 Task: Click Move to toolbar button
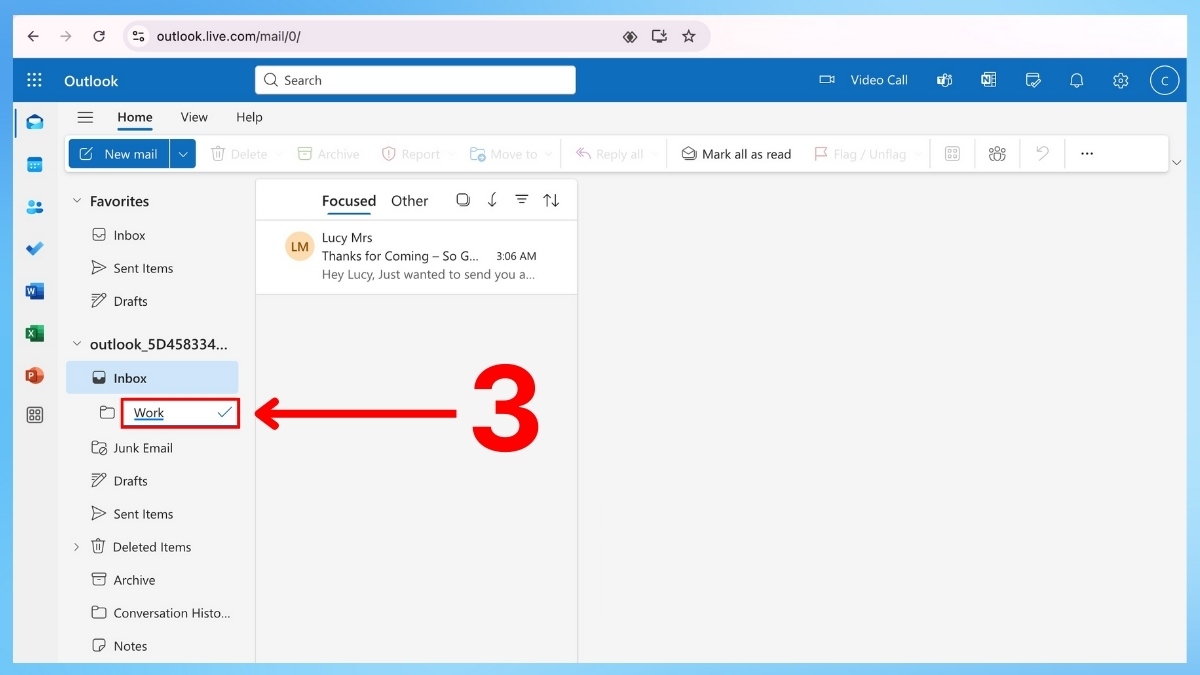[x=503, y=154]
